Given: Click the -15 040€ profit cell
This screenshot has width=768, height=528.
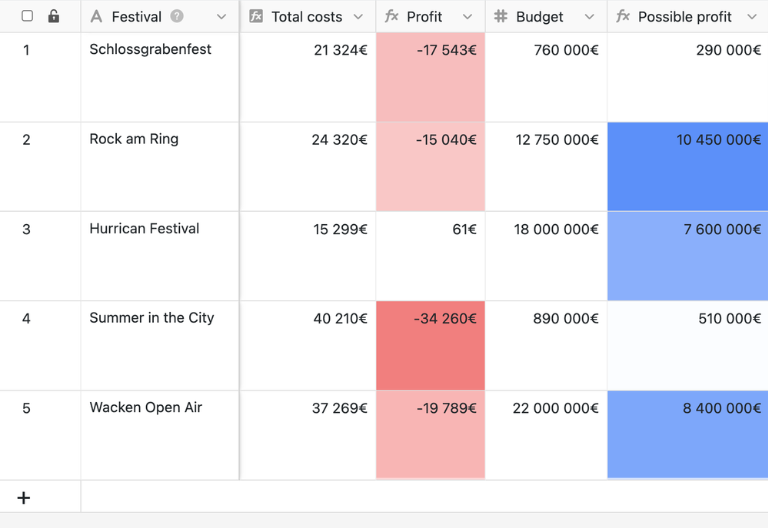Looking at the screenshot, I should pos(431,167).
